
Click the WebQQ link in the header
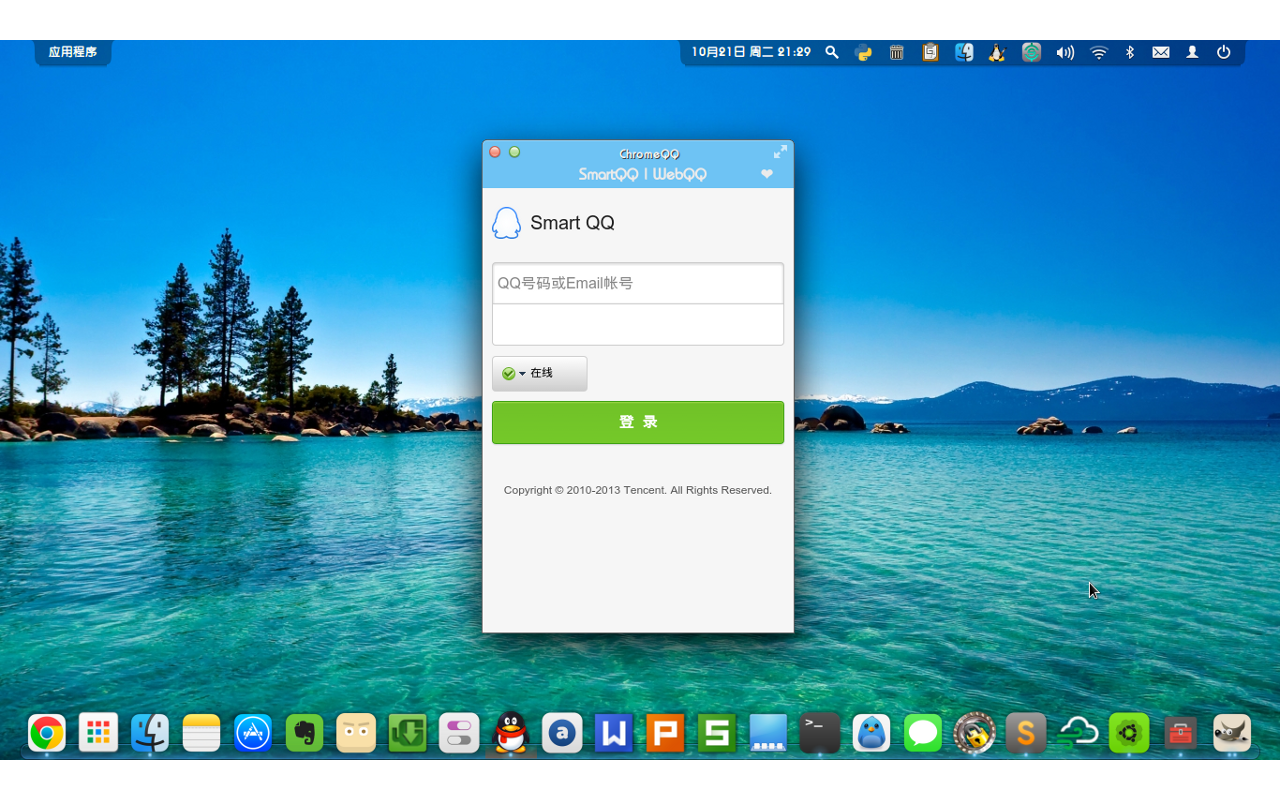click(680, 174)
